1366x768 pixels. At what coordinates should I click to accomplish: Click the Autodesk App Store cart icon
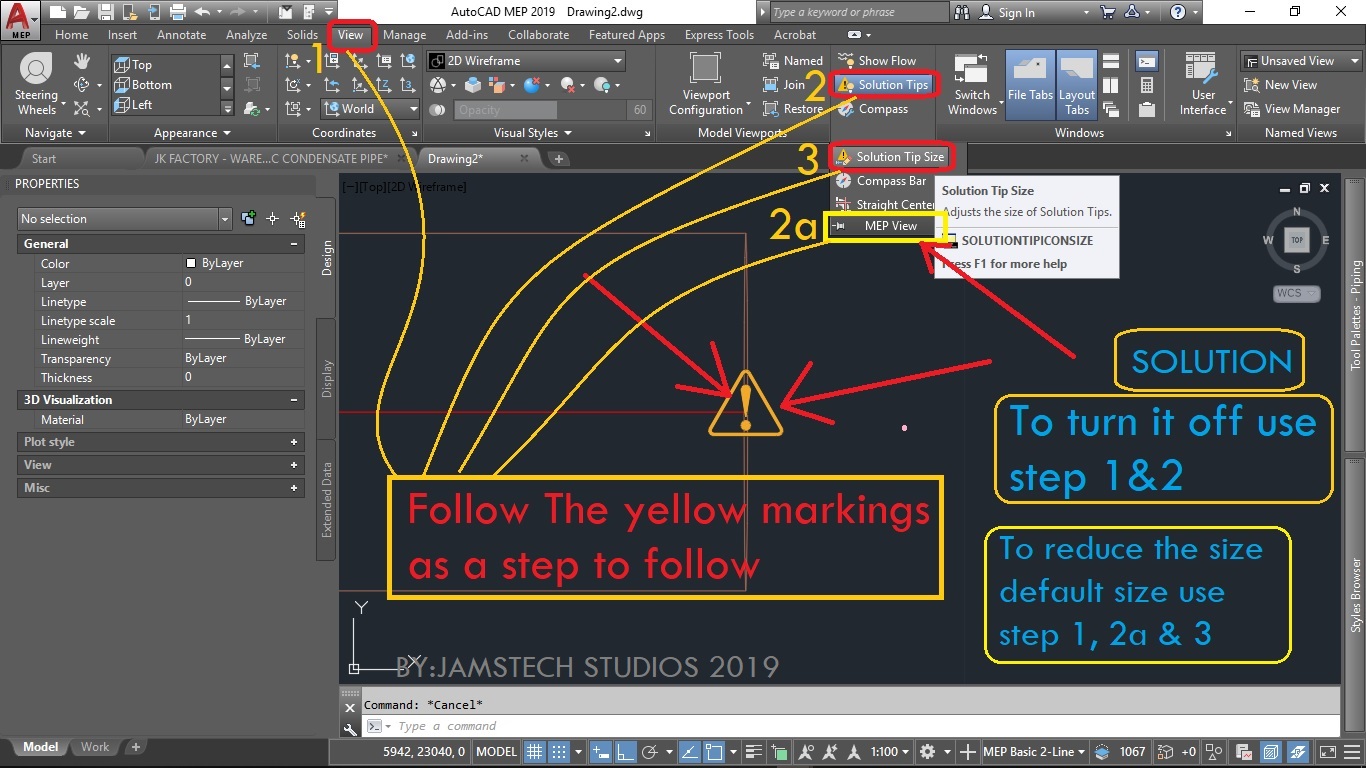[1107, 12]
